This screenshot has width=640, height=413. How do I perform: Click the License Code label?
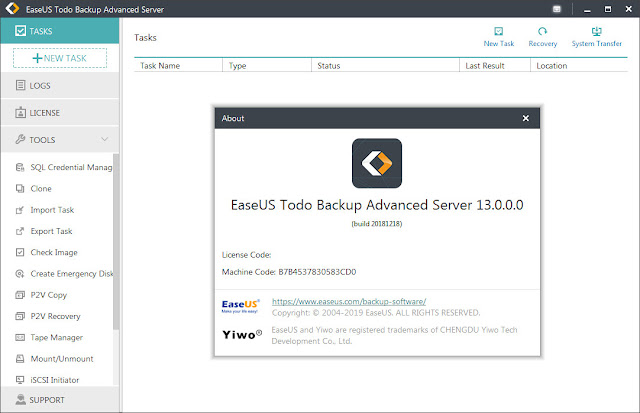(246, 255)
